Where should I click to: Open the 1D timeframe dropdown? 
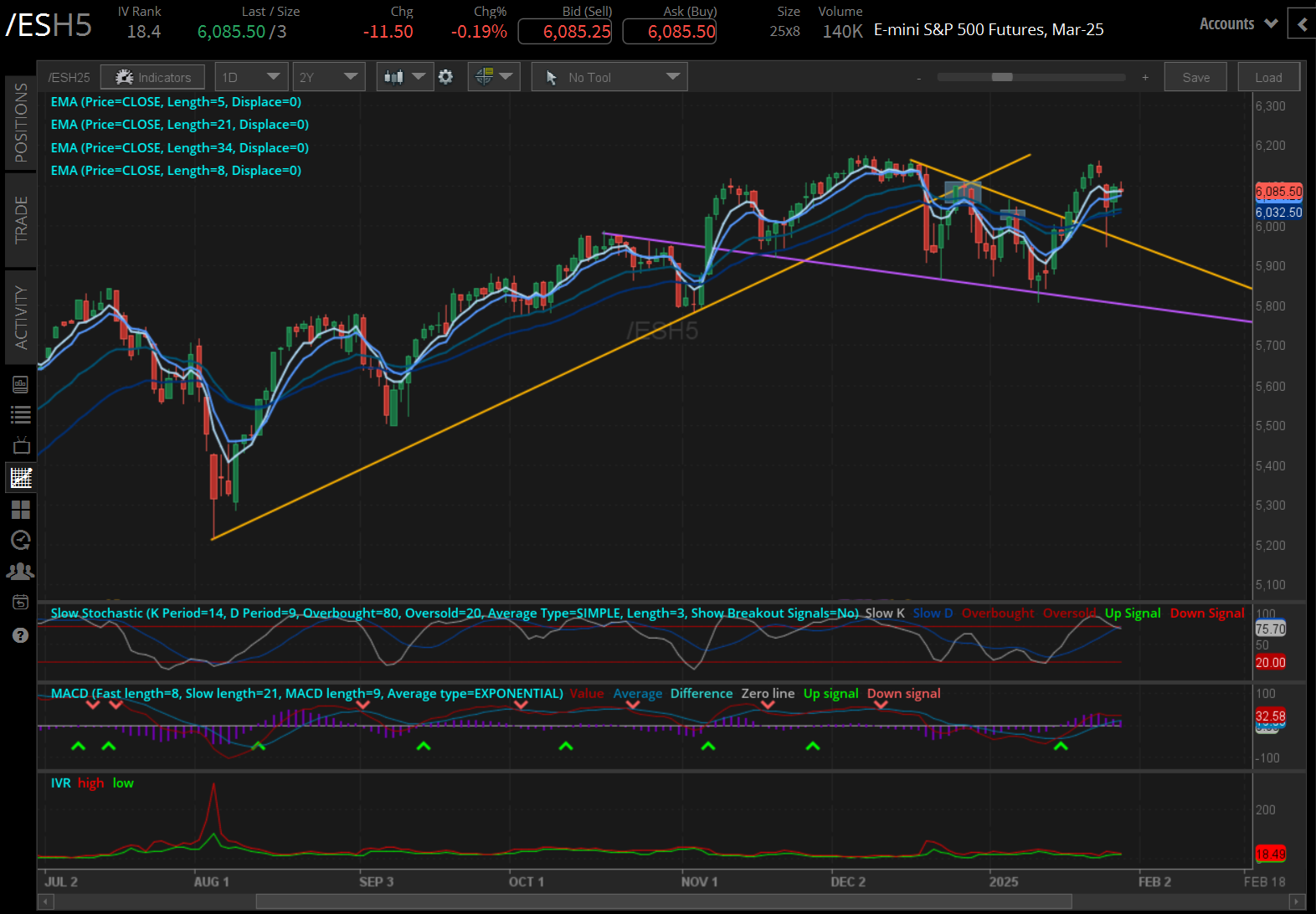[251, 77]
